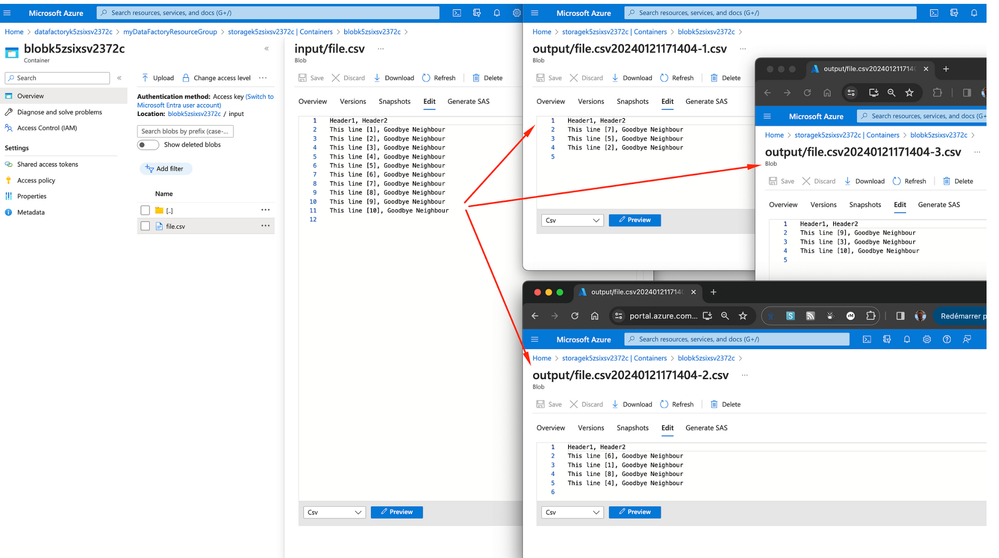Open Cloud Shell icon in bottom window header
The image size is (999, 558).
click(867, 340)
